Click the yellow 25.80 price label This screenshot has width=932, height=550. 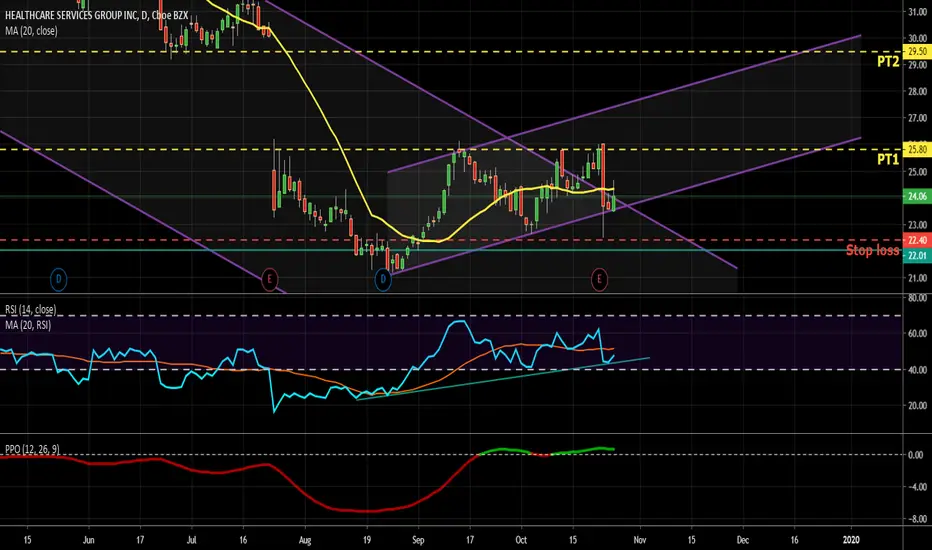pos(917,149)
